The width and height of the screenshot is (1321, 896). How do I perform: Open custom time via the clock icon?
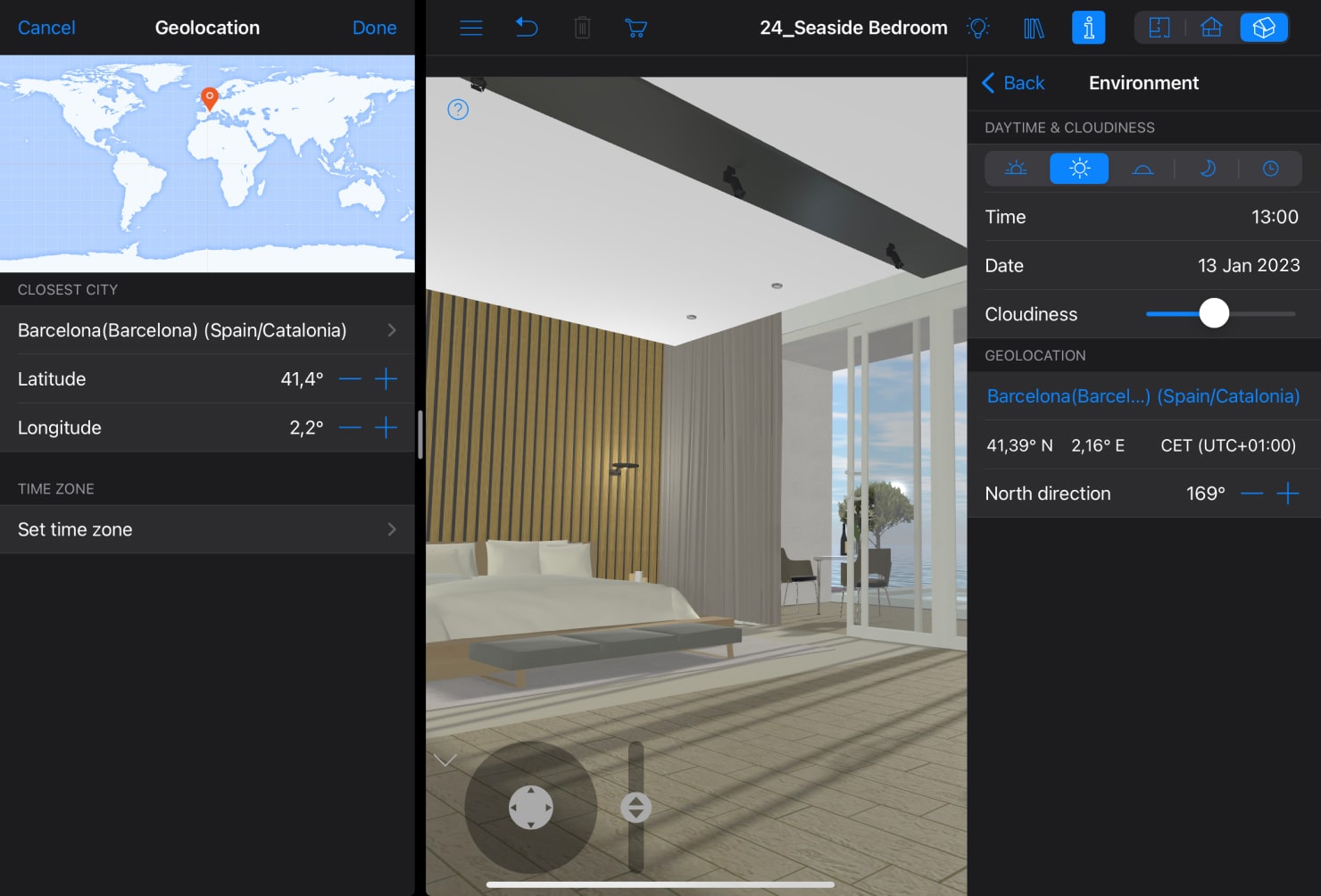click(1271, 168)
